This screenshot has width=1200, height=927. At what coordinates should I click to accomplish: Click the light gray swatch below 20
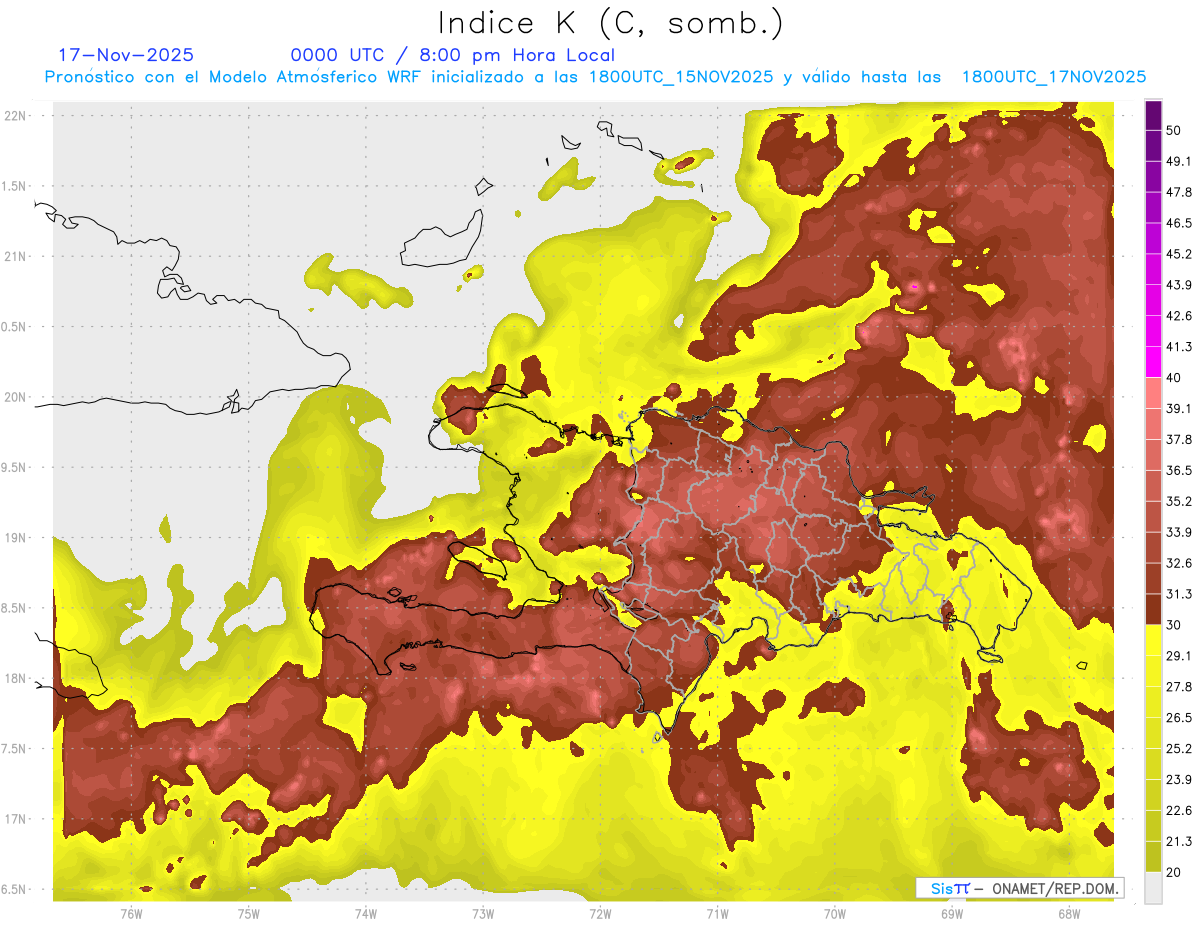[x=1153, y=888]
